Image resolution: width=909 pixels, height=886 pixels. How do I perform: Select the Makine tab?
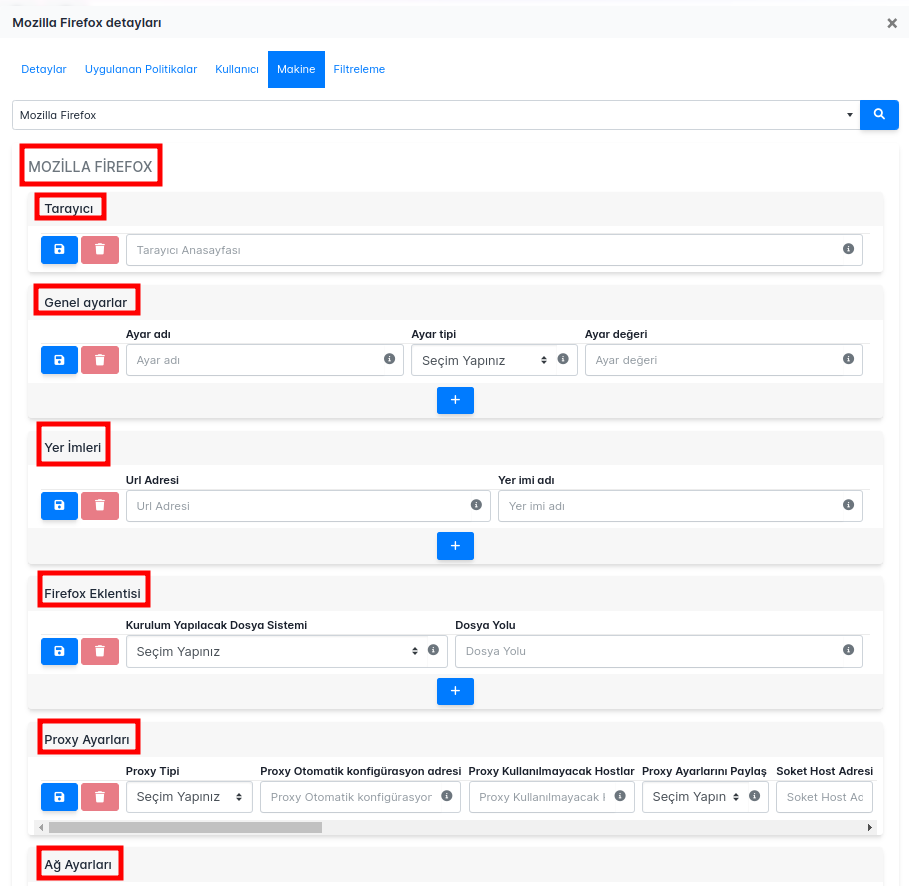pos(296,69)
